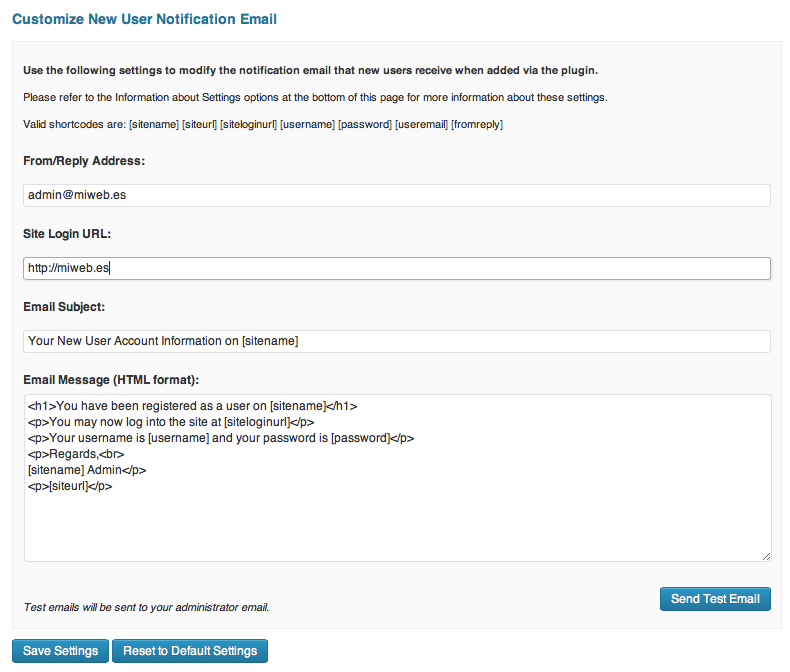Click the test emails administrator note
The width and height of the screenshot is (790, 672).
[146, 607]
